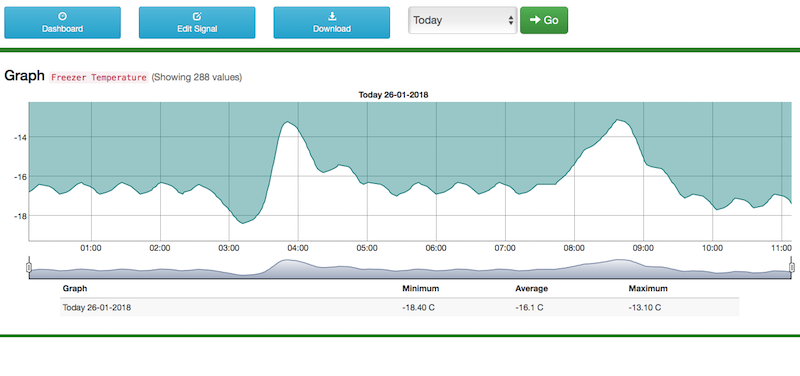The height and width of the screenshot is (376, 800).
Task: Click the Today 26-01-2018 table row label
Action: 96,308
